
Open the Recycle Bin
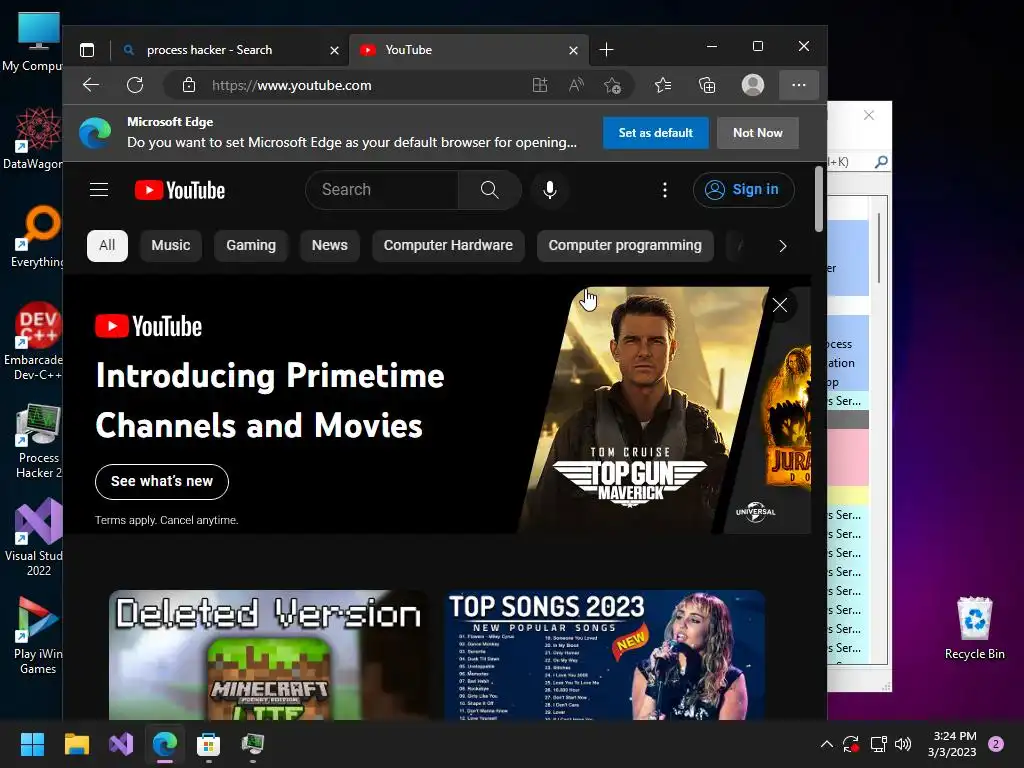(x=974, y=628)
